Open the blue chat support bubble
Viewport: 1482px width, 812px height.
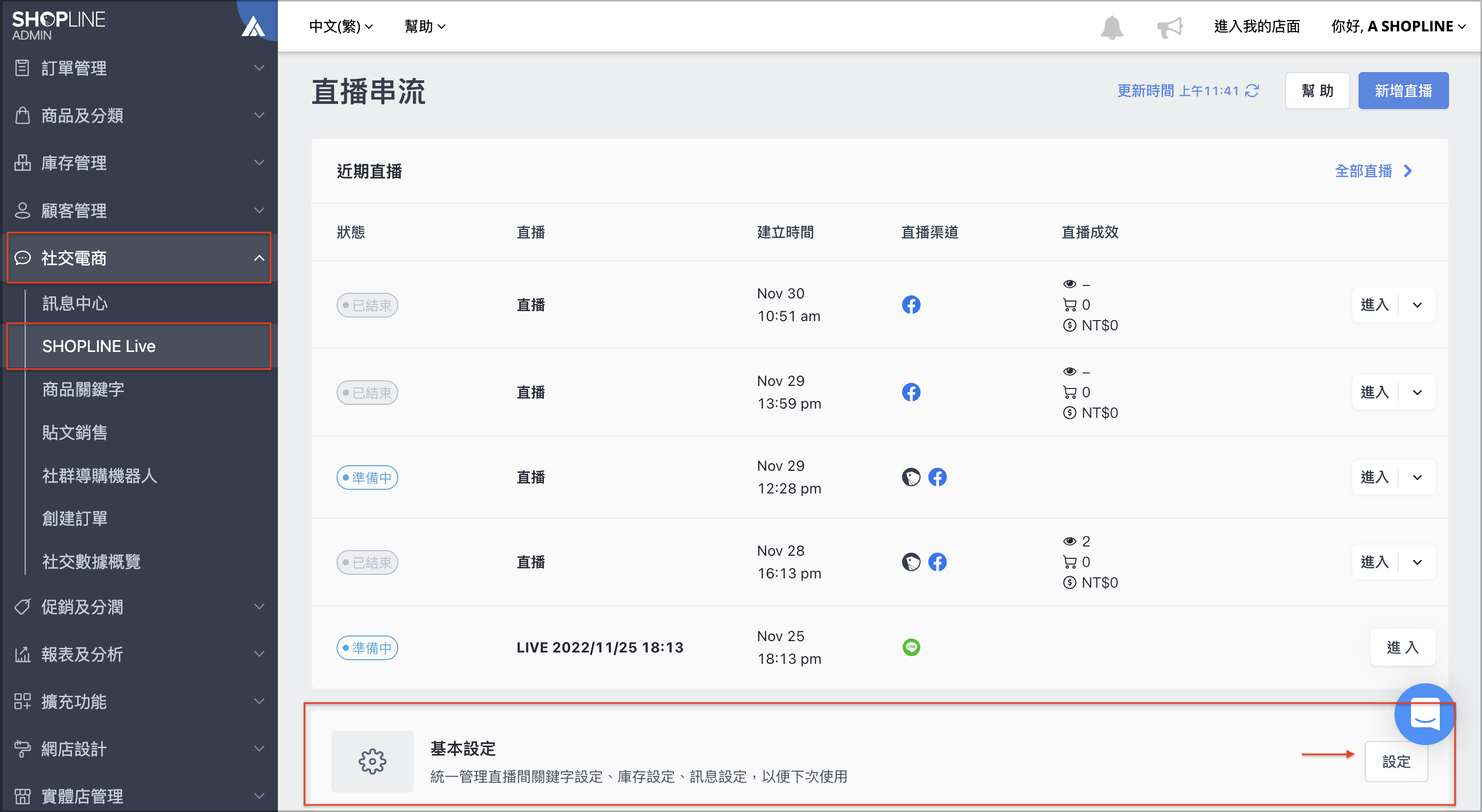(x=1424, y=715)
